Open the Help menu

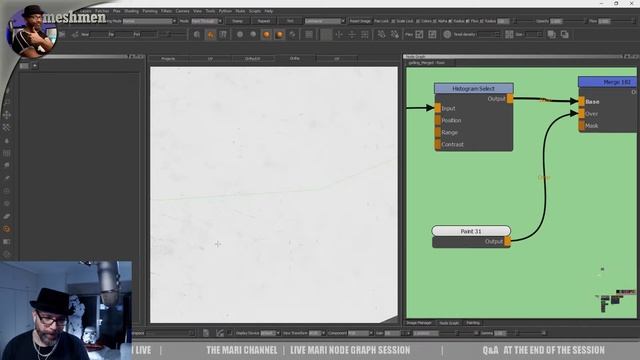click(x=269, y=11)
